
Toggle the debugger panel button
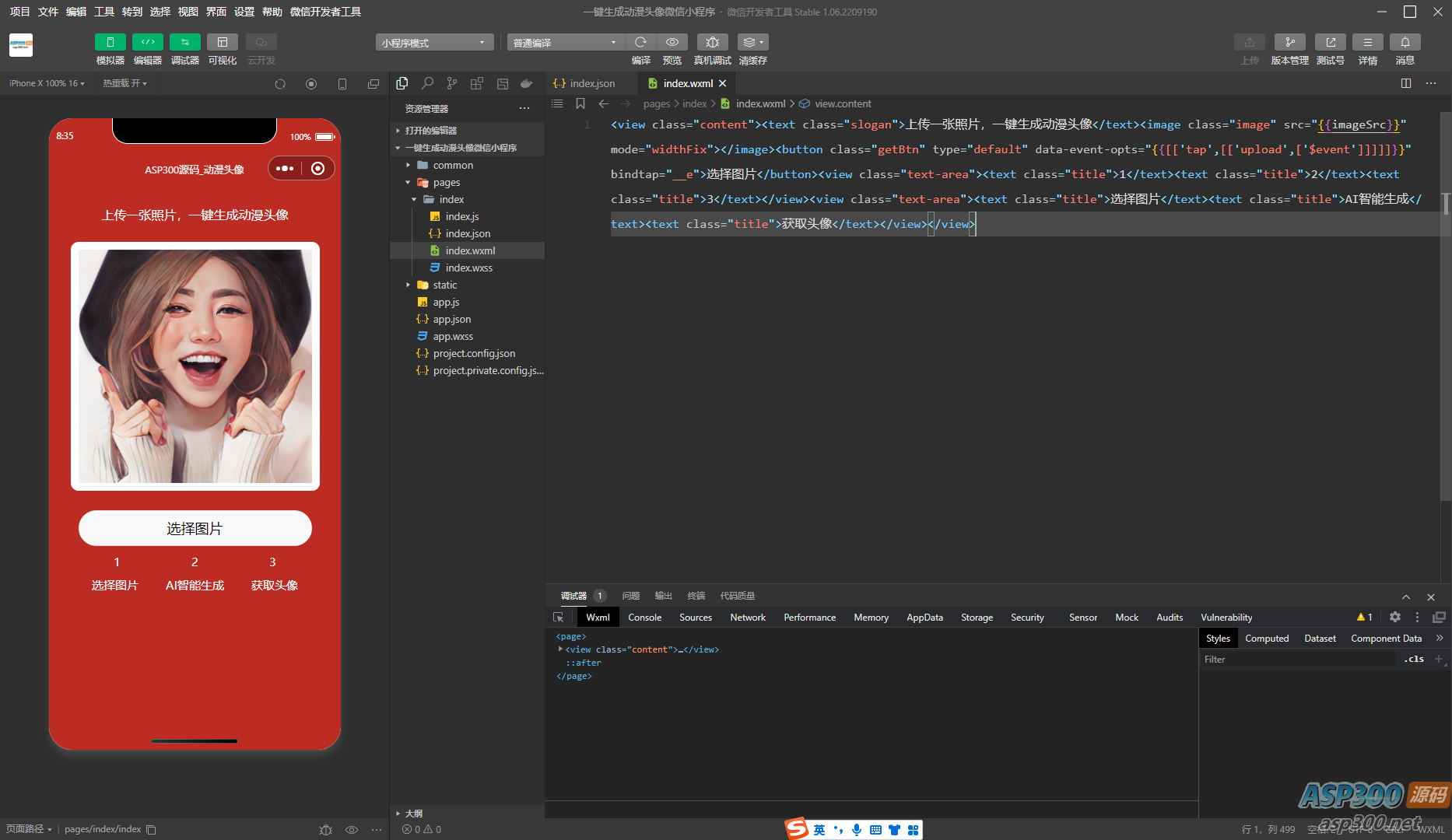coord(184,42)
